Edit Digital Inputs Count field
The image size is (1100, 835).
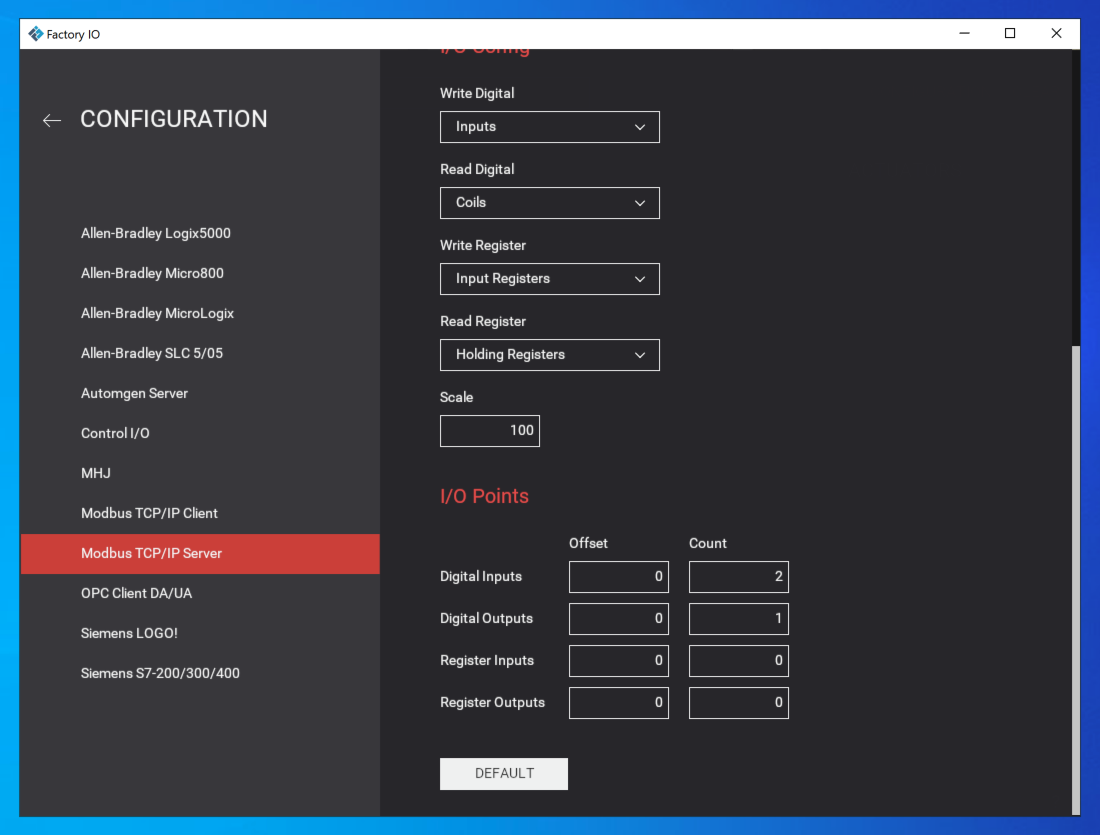click(739, 577)
